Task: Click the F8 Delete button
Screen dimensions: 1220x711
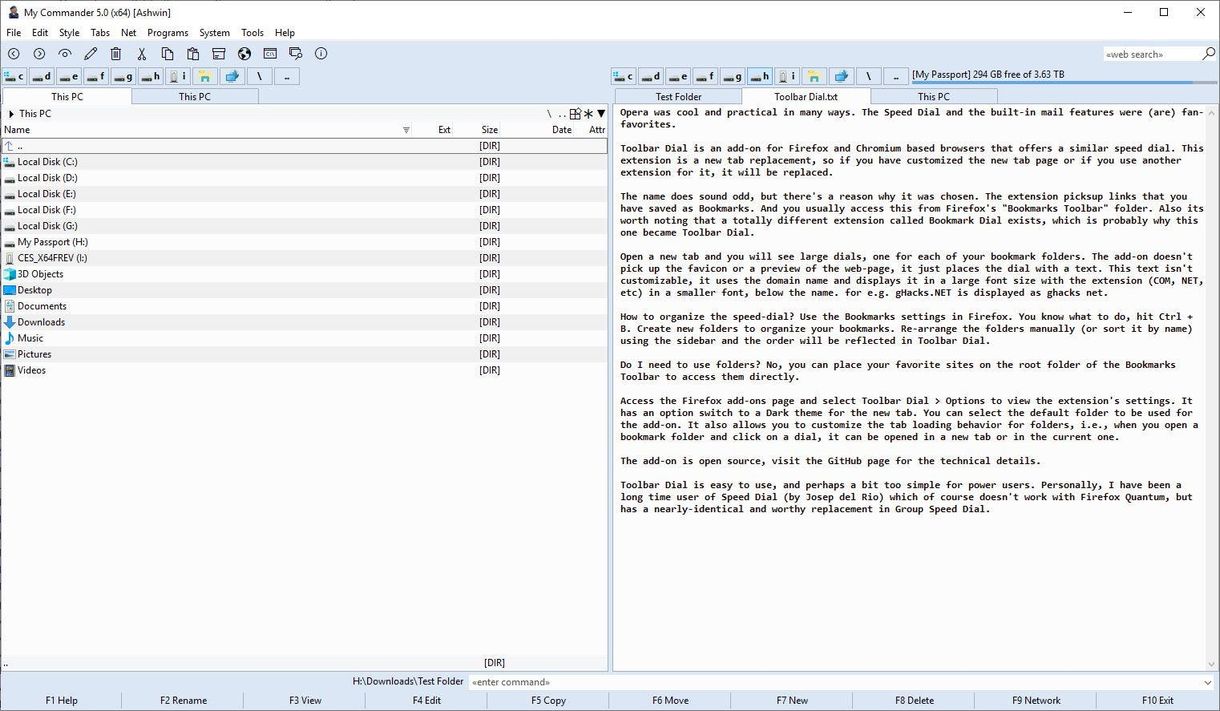Action: (x=914, y=701)
